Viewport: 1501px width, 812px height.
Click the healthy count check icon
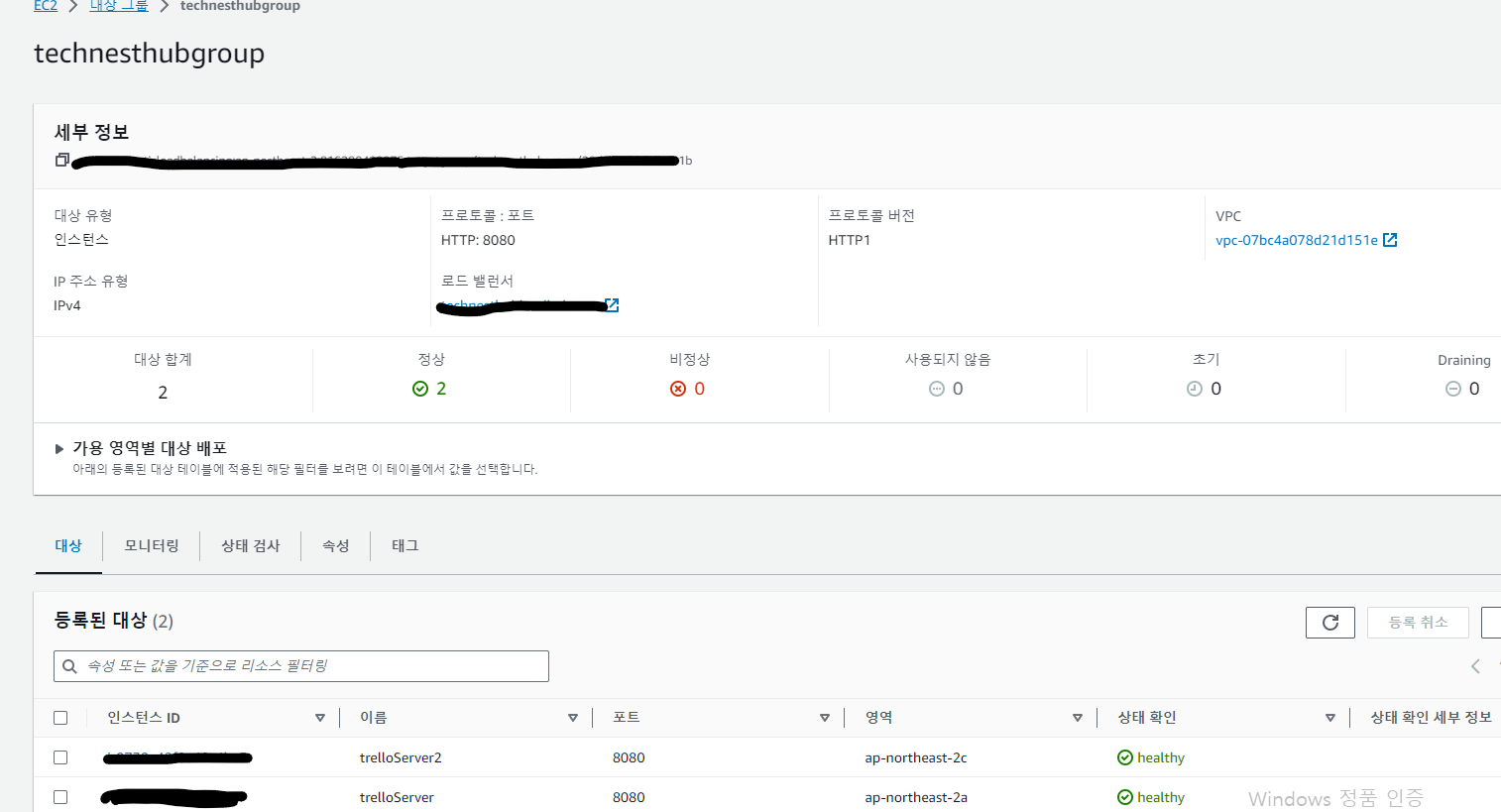[420, 389]
